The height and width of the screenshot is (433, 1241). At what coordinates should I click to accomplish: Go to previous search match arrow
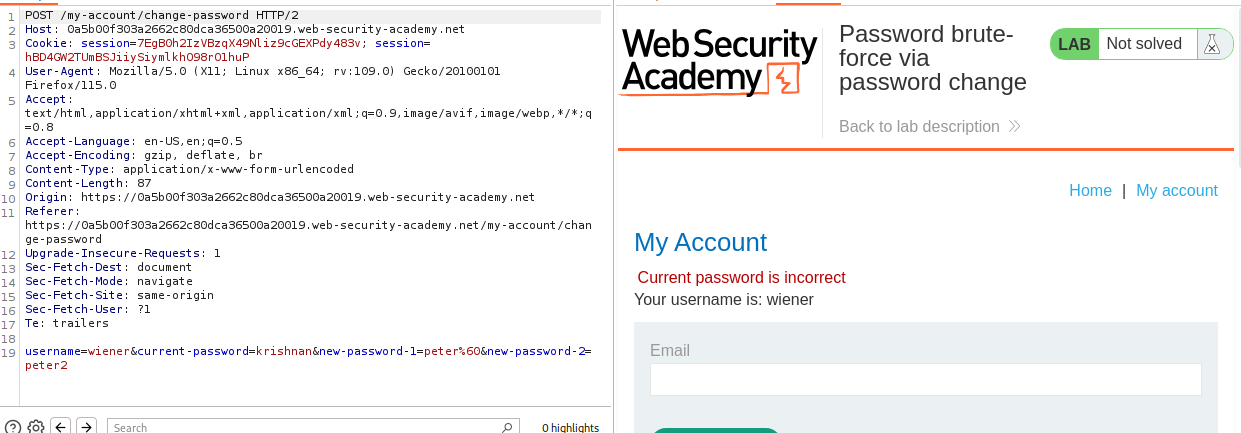[60, 427]
